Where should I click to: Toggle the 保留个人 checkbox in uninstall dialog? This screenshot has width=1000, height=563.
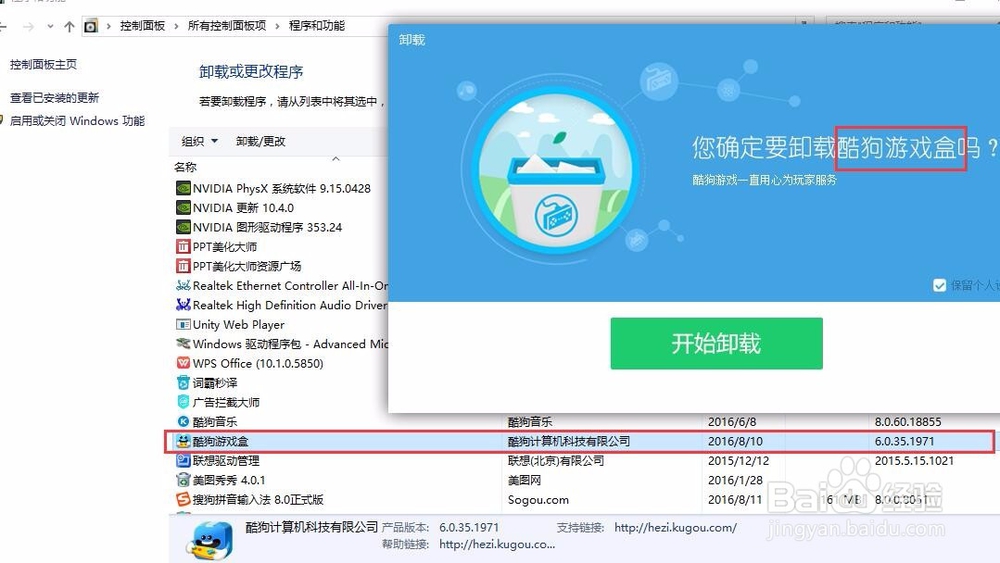939,285
